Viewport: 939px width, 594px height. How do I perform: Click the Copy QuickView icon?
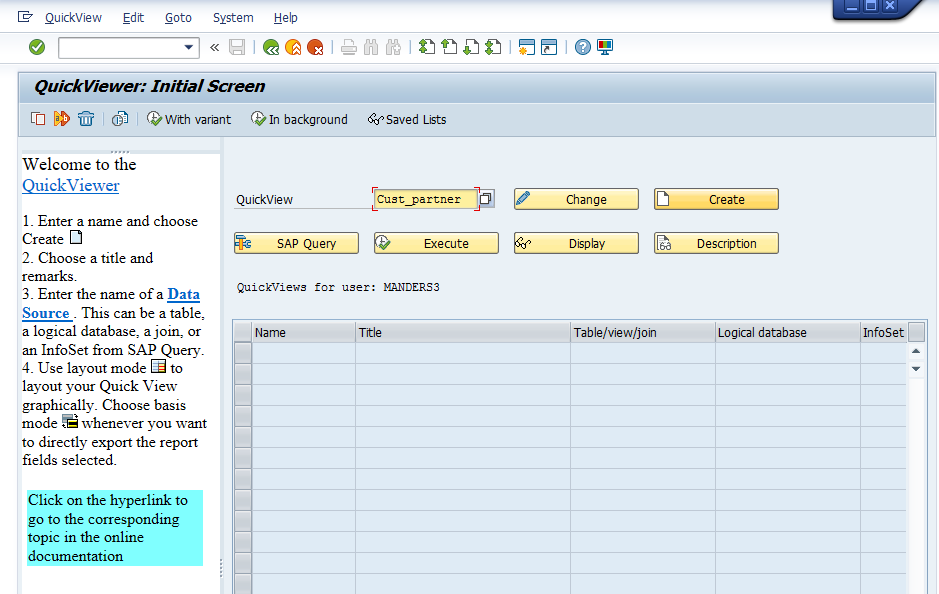coord(38,119)
